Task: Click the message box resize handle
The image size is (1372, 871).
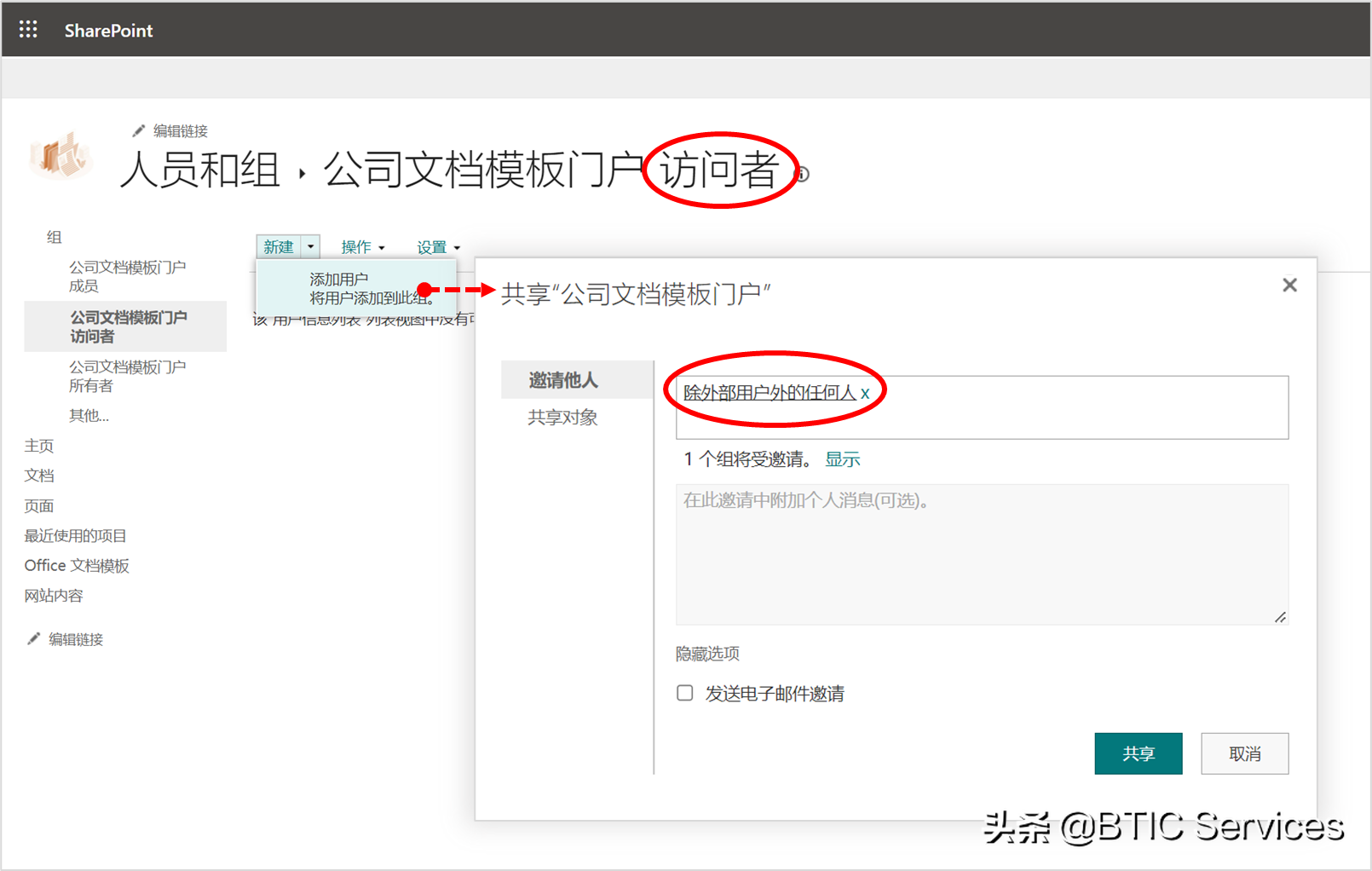Action: click(x=1280, y=617)
